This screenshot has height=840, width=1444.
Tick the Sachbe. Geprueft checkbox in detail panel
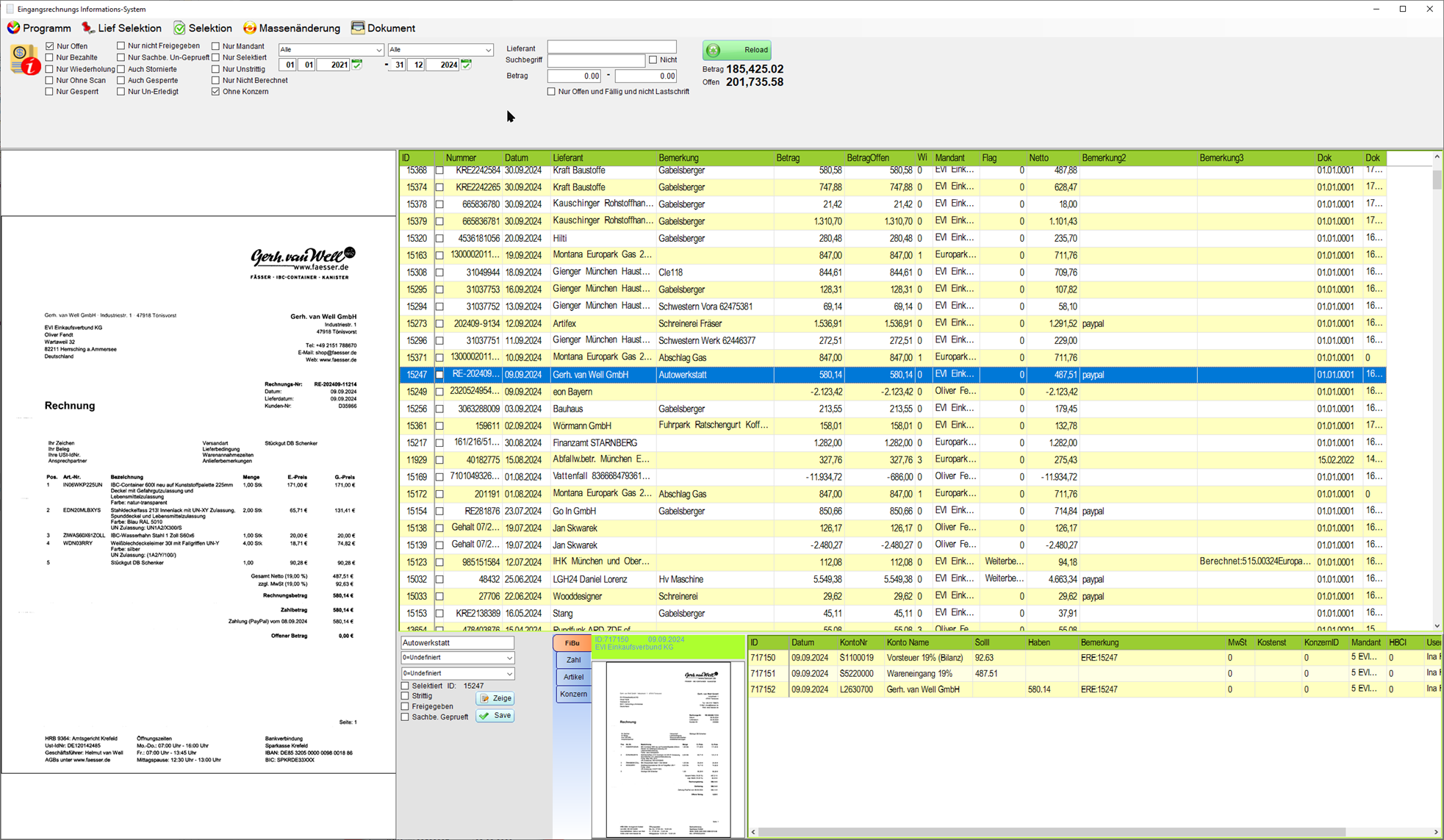(x=405, y=717)
